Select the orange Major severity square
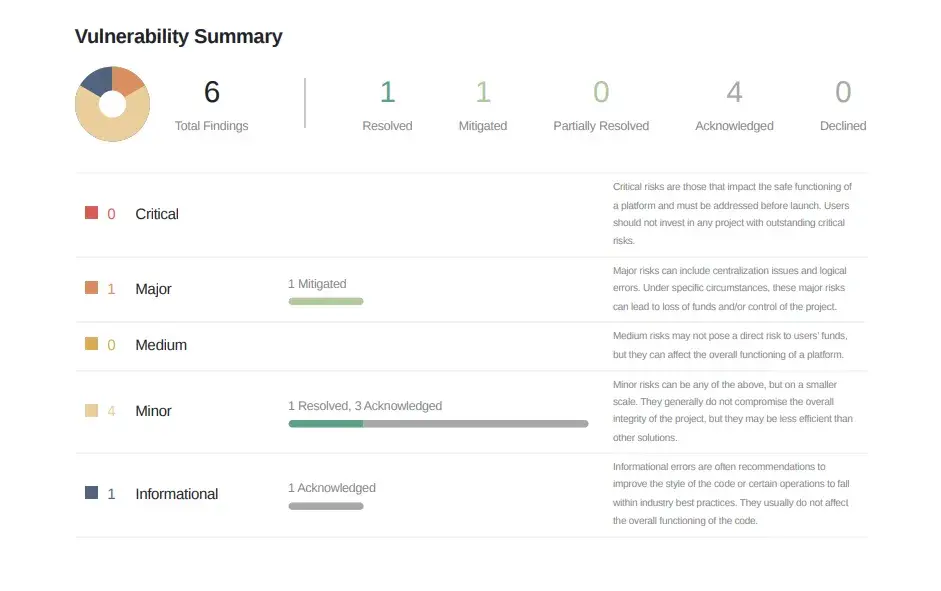941x591 pixels. point(91,287)
